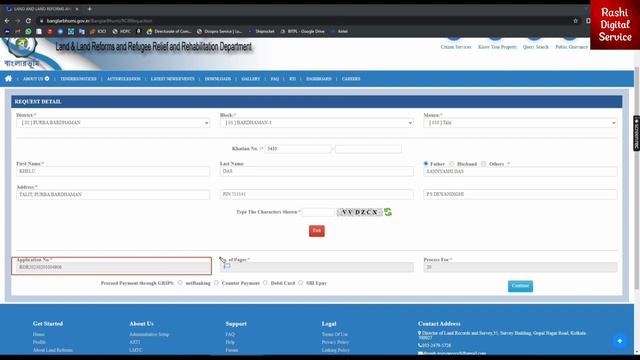Choose netBanking payment option
This screenshot has height=360, width=640.
pyautogui.click(x=180, y=282)
